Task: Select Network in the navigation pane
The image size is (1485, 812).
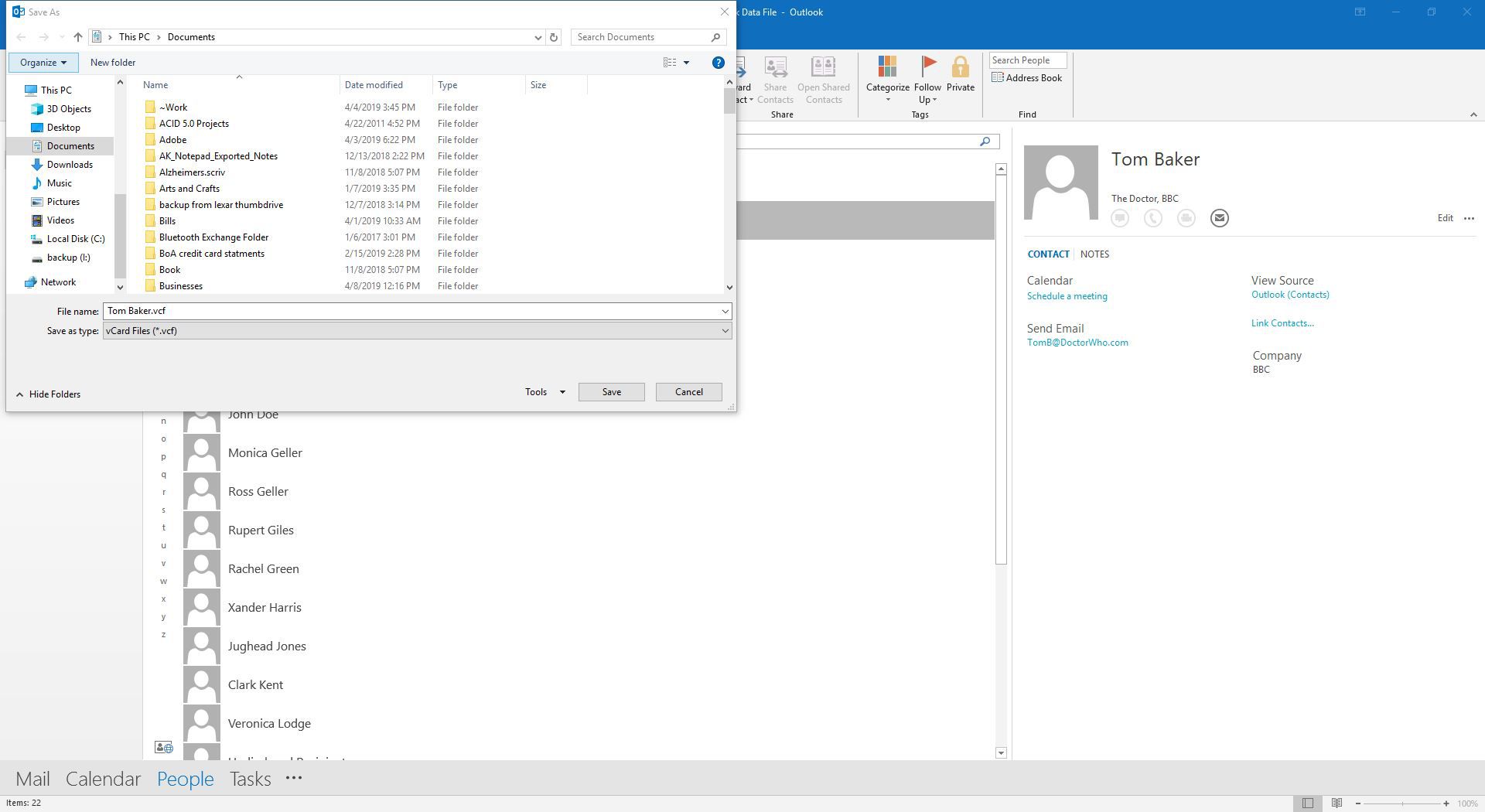Action: (58, 282)
